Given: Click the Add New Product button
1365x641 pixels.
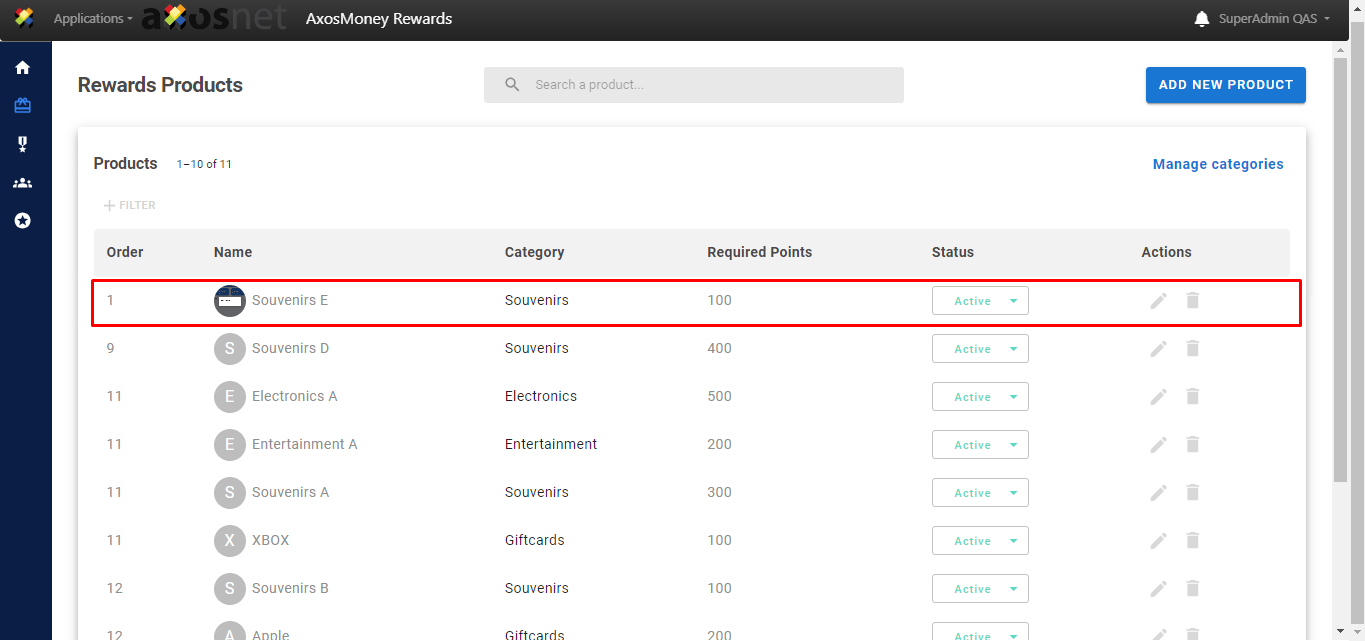Looking at the screenshot, I should coord(1225,85).
